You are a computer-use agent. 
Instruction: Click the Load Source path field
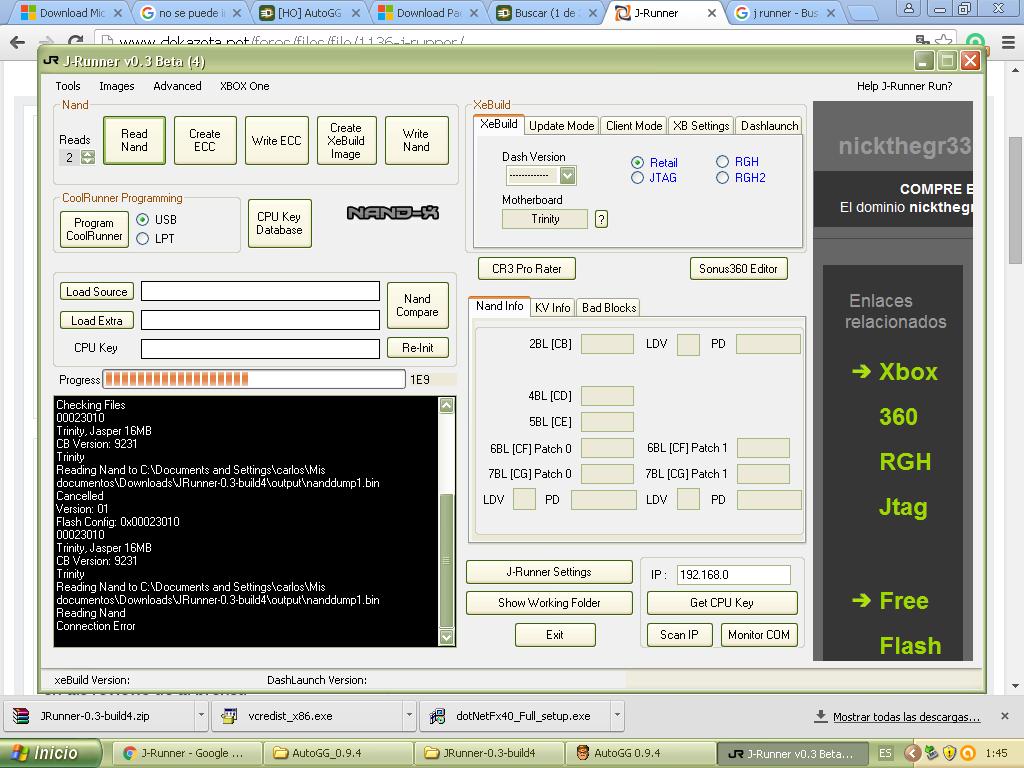pos(260,291)
